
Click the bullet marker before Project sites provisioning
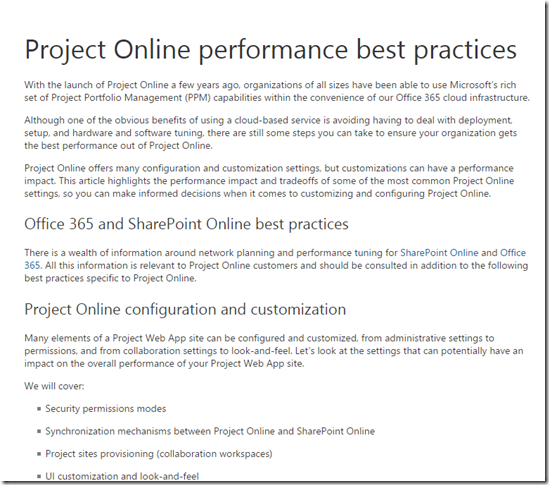(39, 454)
